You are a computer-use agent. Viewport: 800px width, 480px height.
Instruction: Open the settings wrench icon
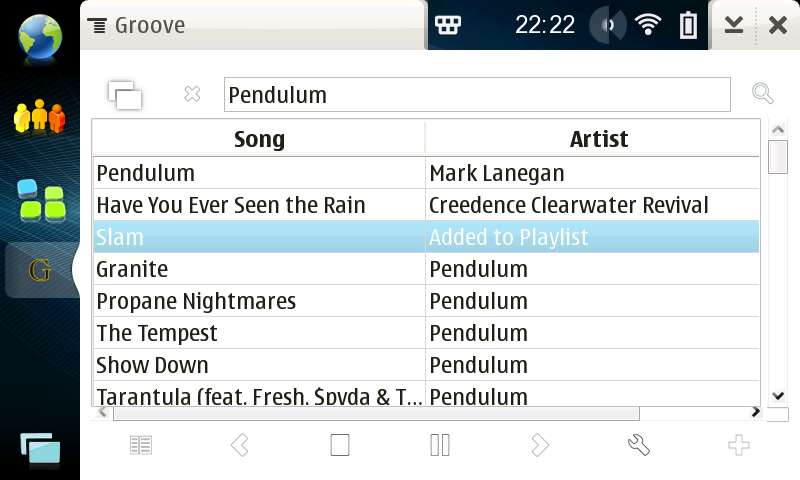(x=639, y=445)
